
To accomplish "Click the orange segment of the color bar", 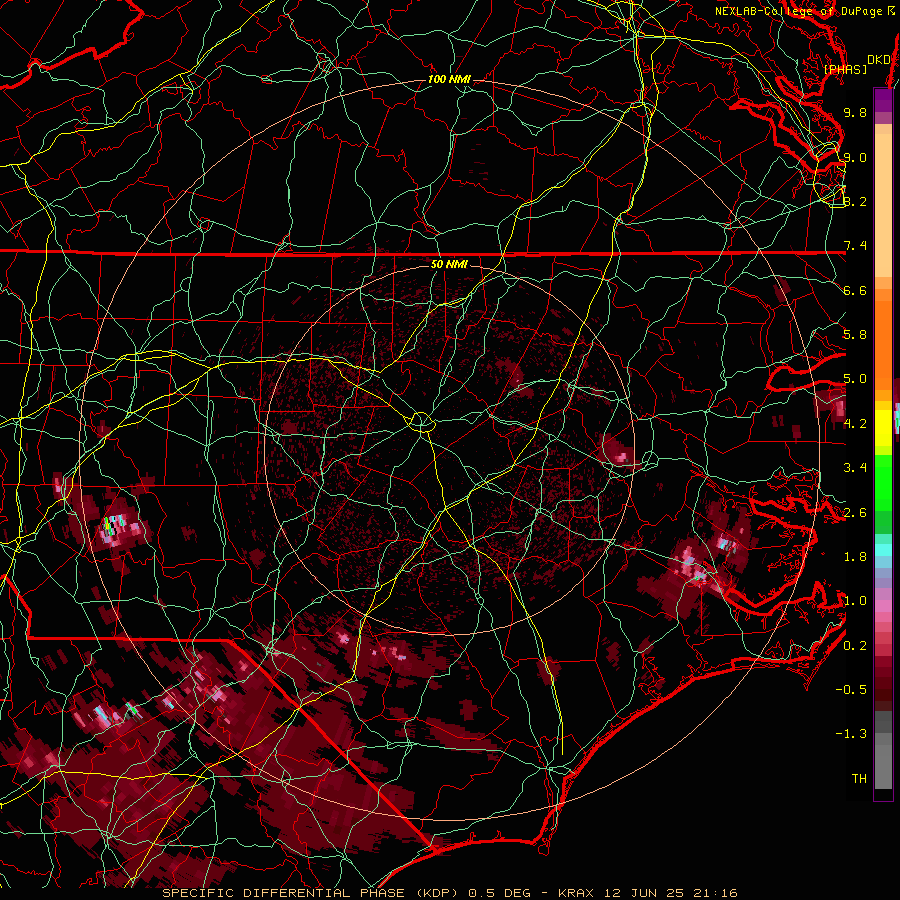I will tap(883, 344).
